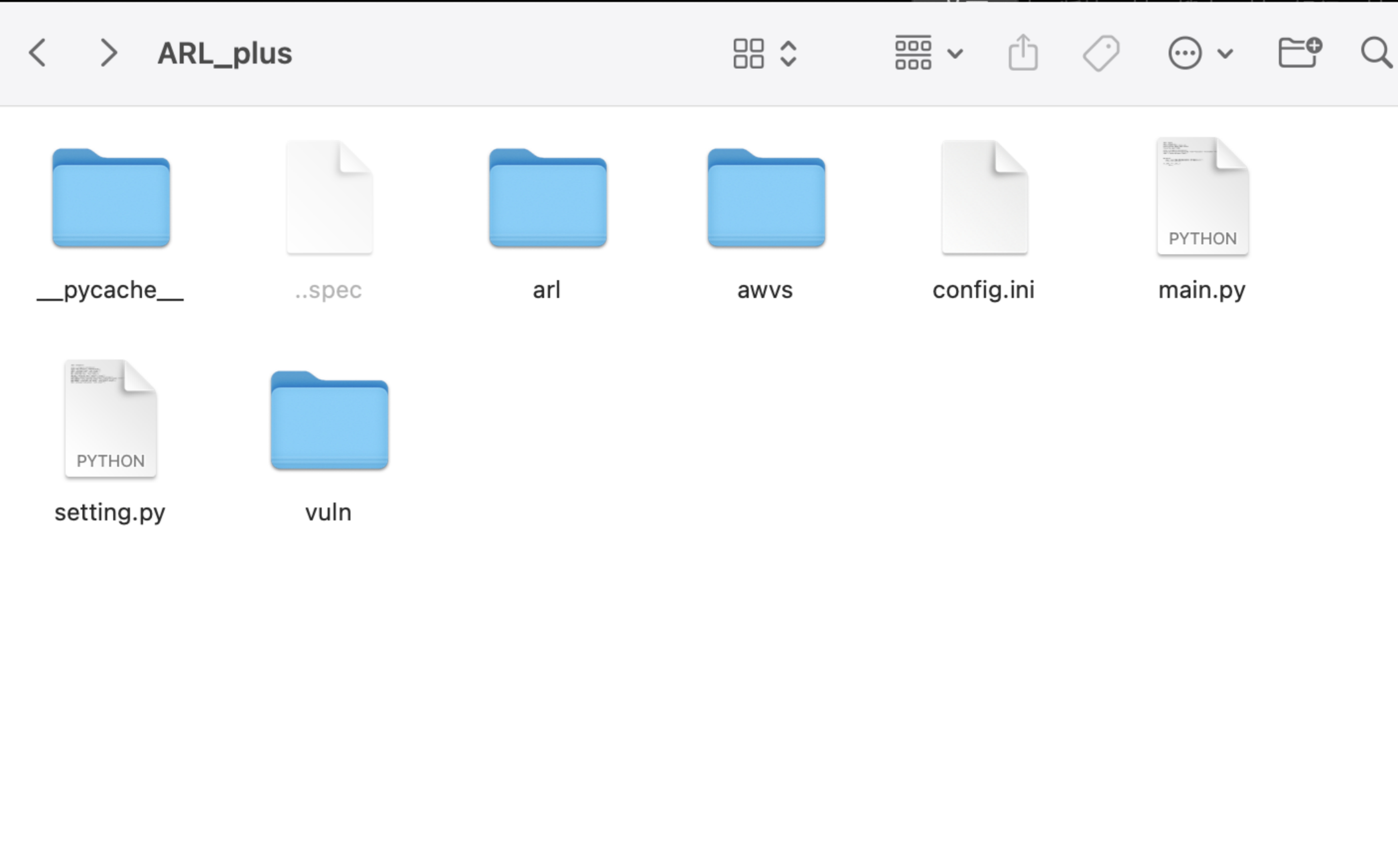Toggle view mode stepper arrows

click(789, 53)
